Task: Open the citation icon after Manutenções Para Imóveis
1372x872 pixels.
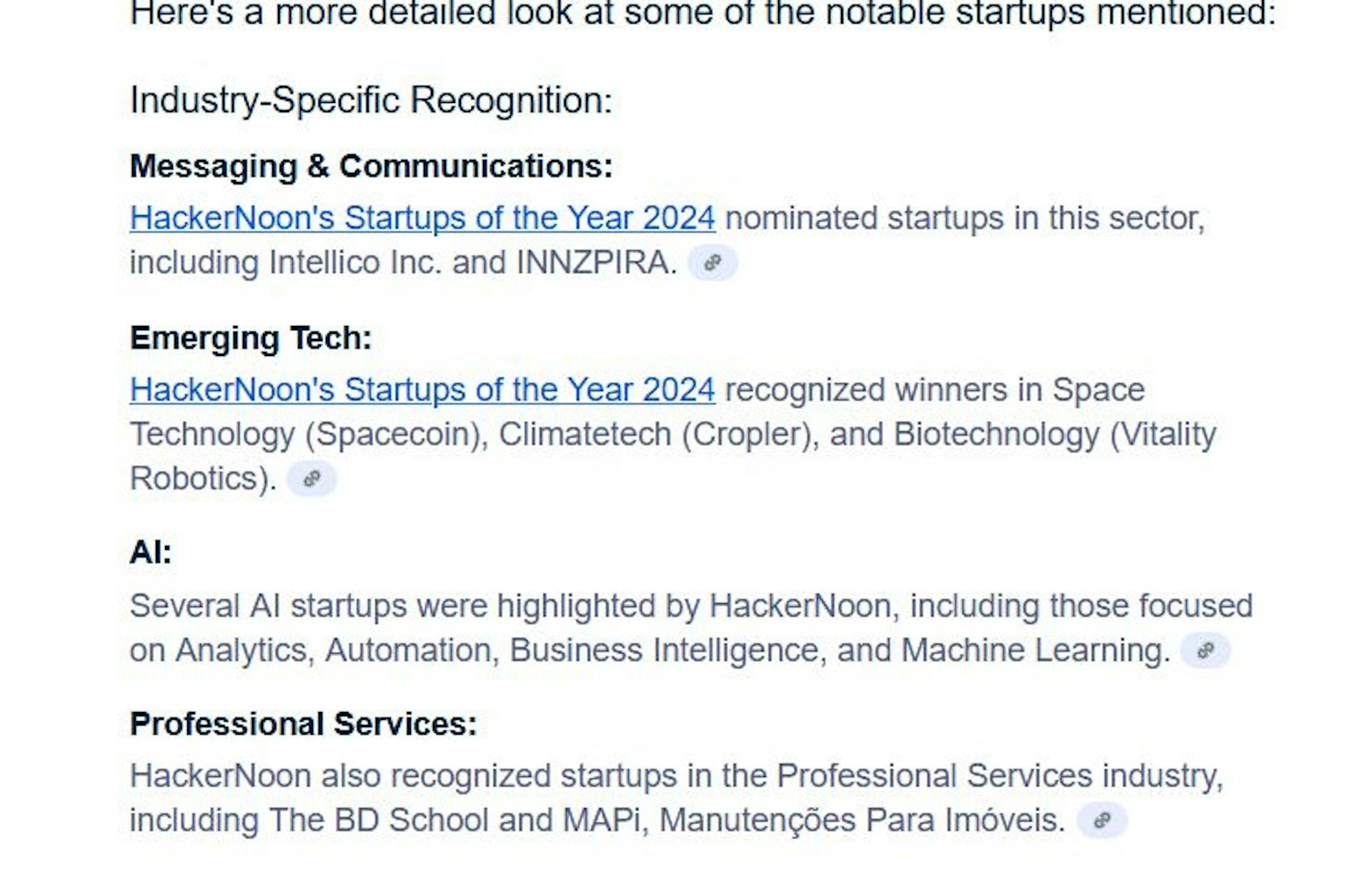Action: 1101,820
